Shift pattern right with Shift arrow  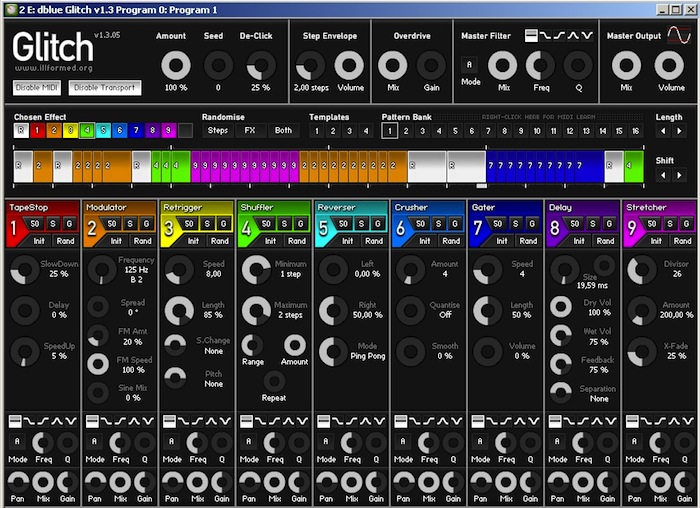coord(679,175)
